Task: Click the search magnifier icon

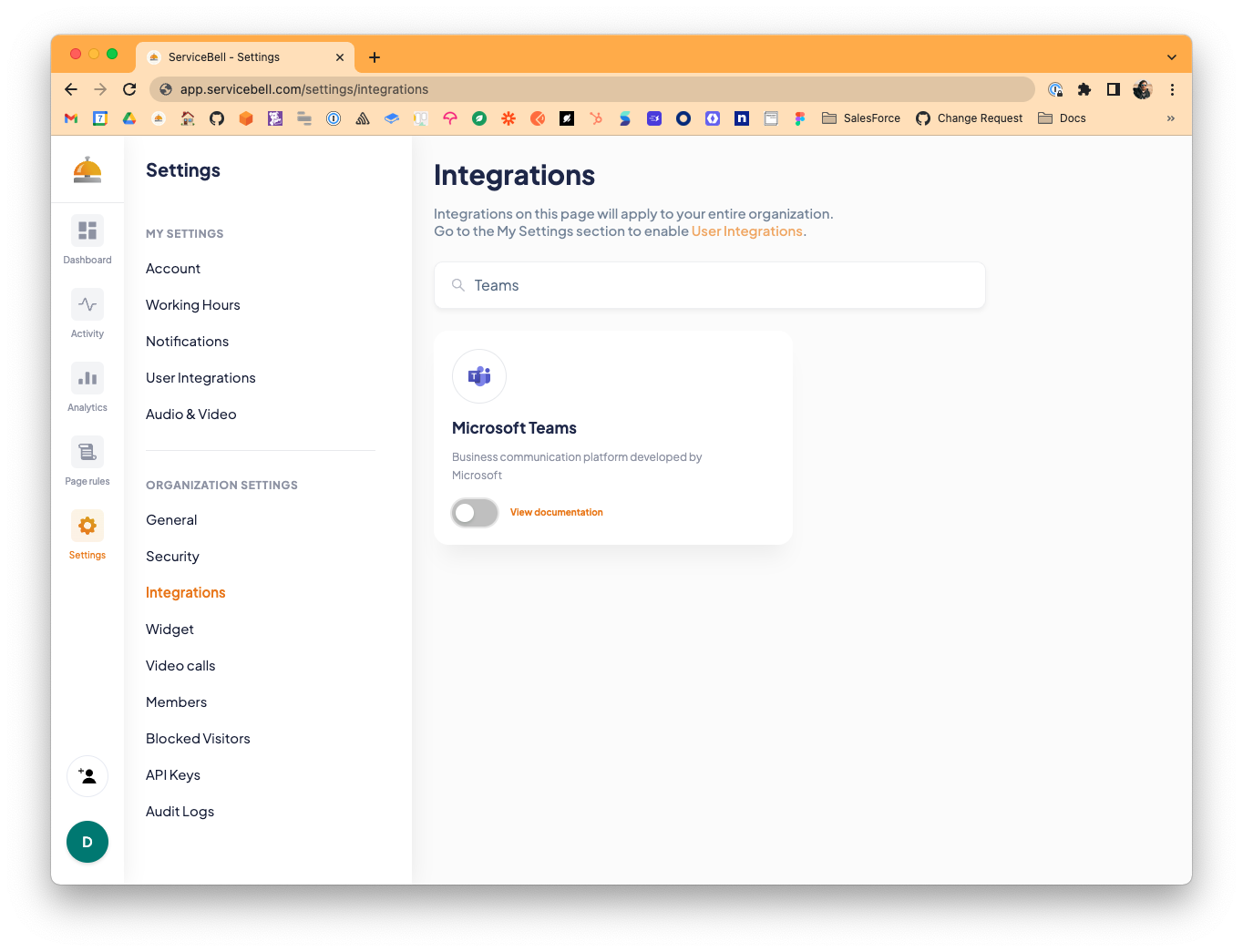Action: coord(458,285)
